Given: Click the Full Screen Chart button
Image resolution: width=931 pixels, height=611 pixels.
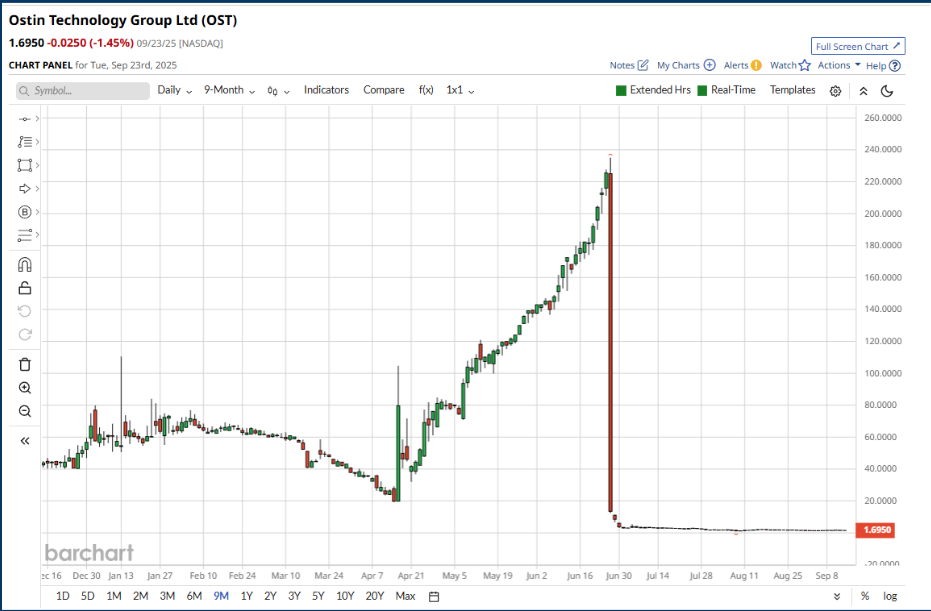Looking at the screenshot, I should pyautogui.click(x=857, y=47).
